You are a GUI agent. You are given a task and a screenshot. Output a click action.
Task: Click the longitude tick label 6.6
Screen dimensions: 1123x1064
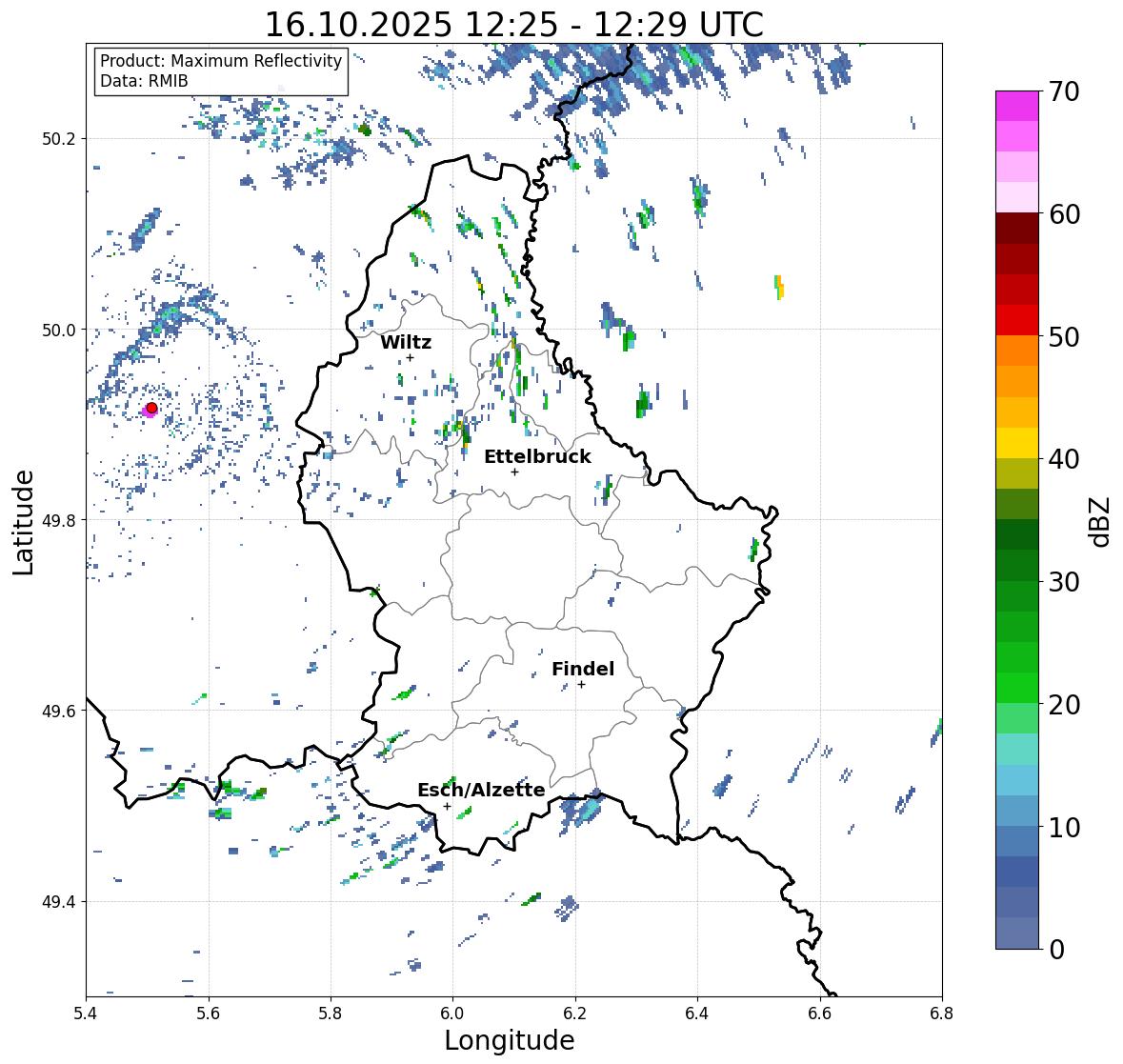(820, 1014)
